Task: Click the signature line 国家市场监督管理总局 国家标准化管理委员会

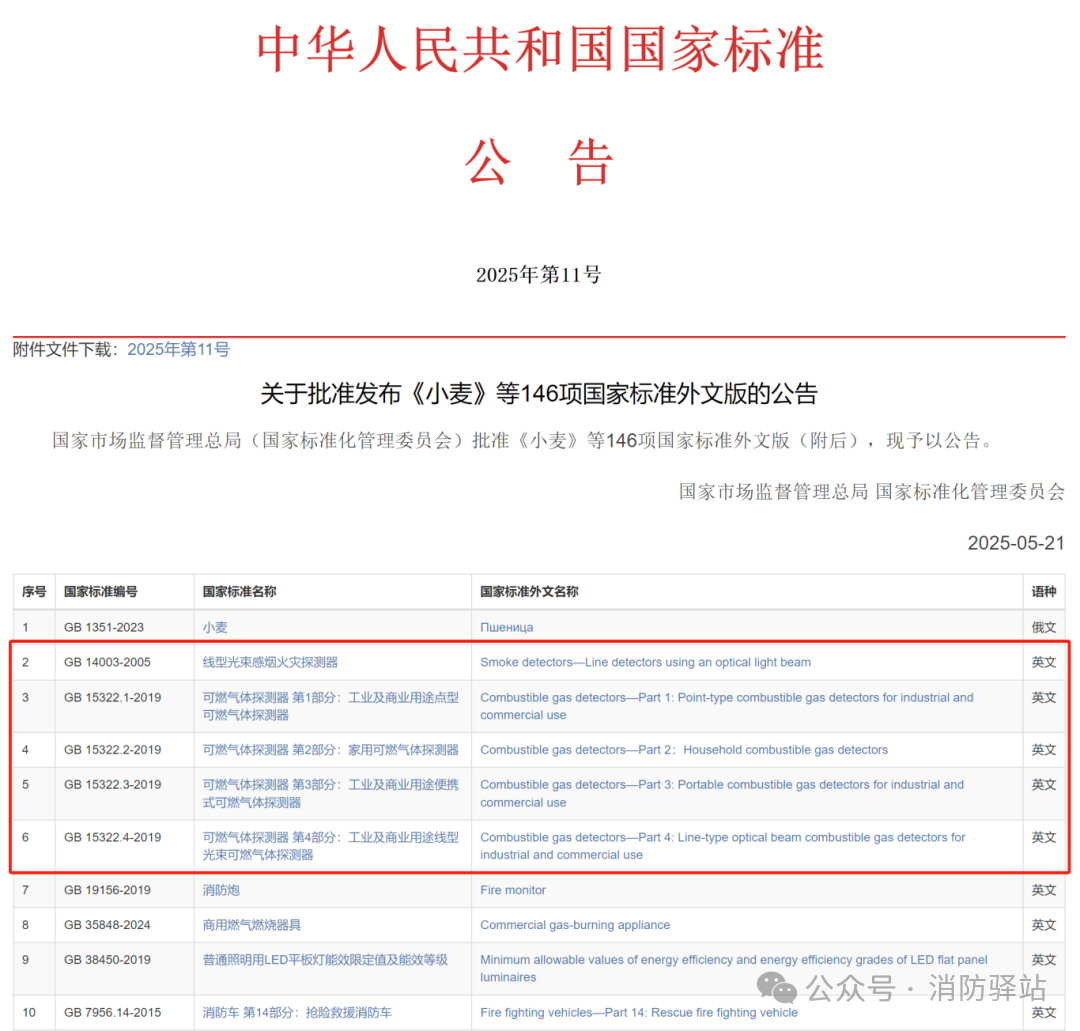Action: tap(872, 492)
